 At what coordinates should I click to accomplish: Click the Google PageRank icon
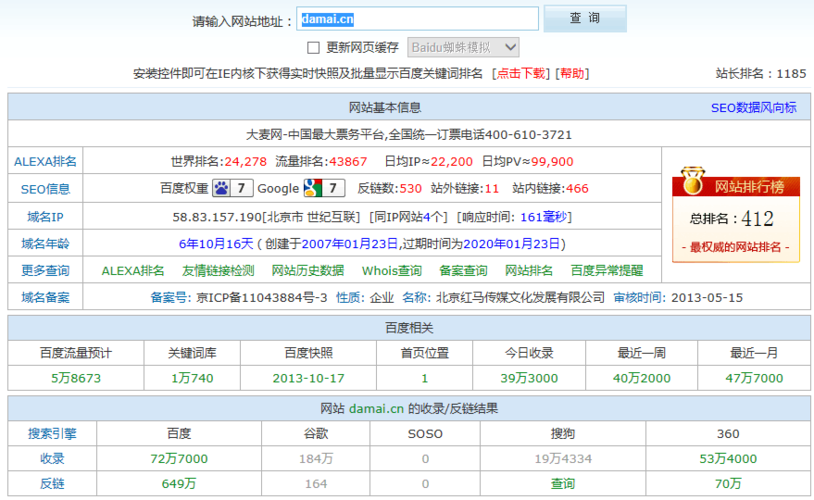pyautogui.click(x=324, y=188)
